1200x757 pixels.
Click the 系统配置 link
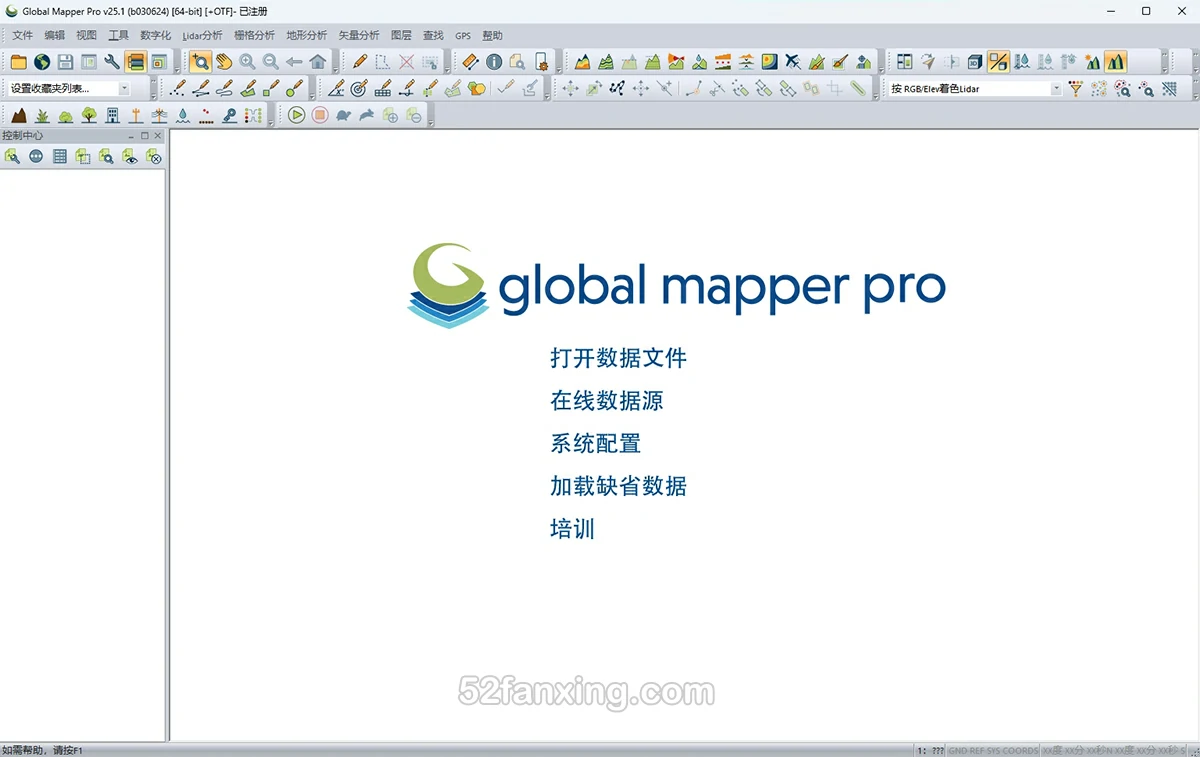pos(595,443)
